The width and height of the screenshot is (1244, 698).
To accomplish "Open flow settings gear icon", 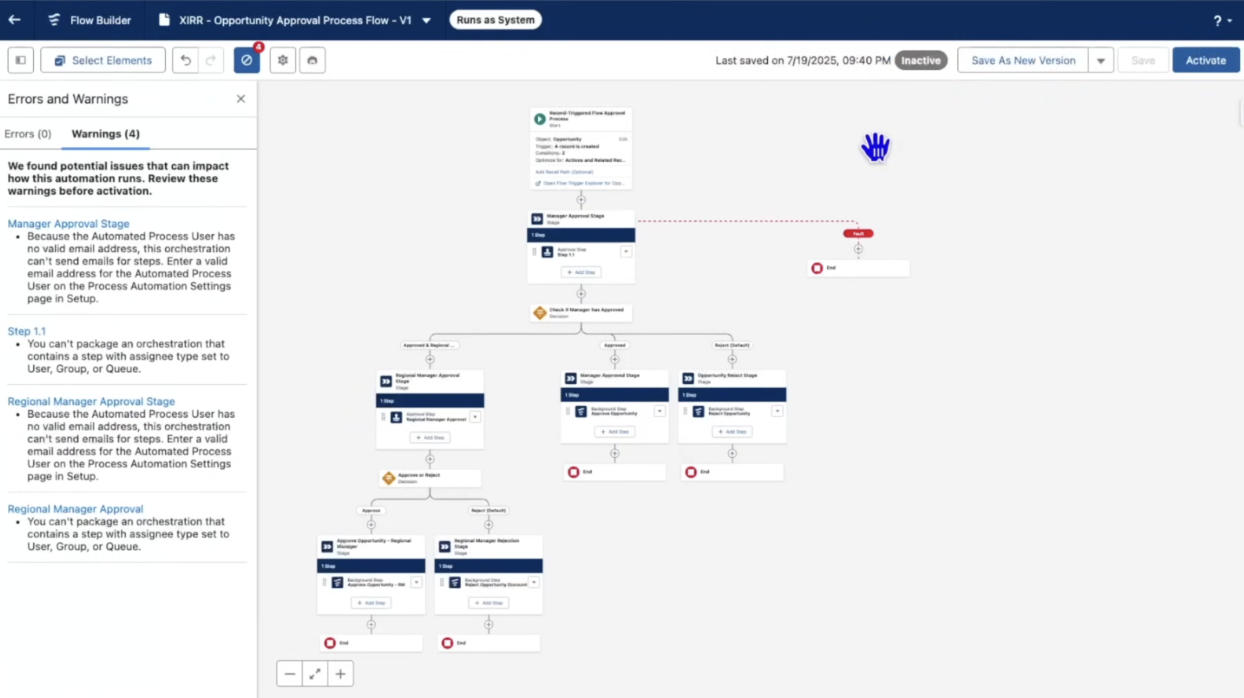I will pos(283,60).
